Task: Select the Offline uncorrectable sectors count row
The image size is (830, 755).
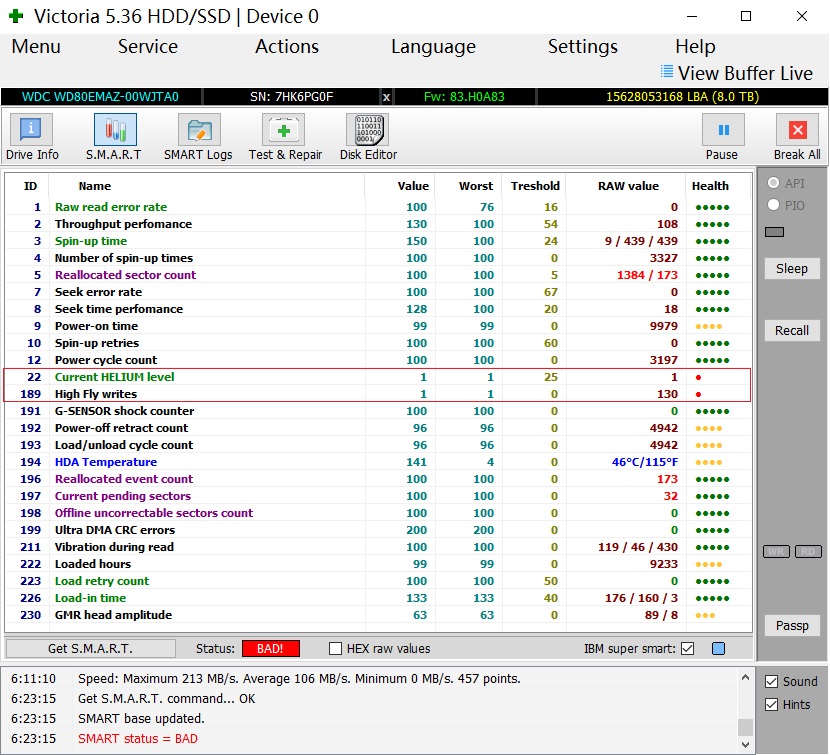Action: click(378, 513)
